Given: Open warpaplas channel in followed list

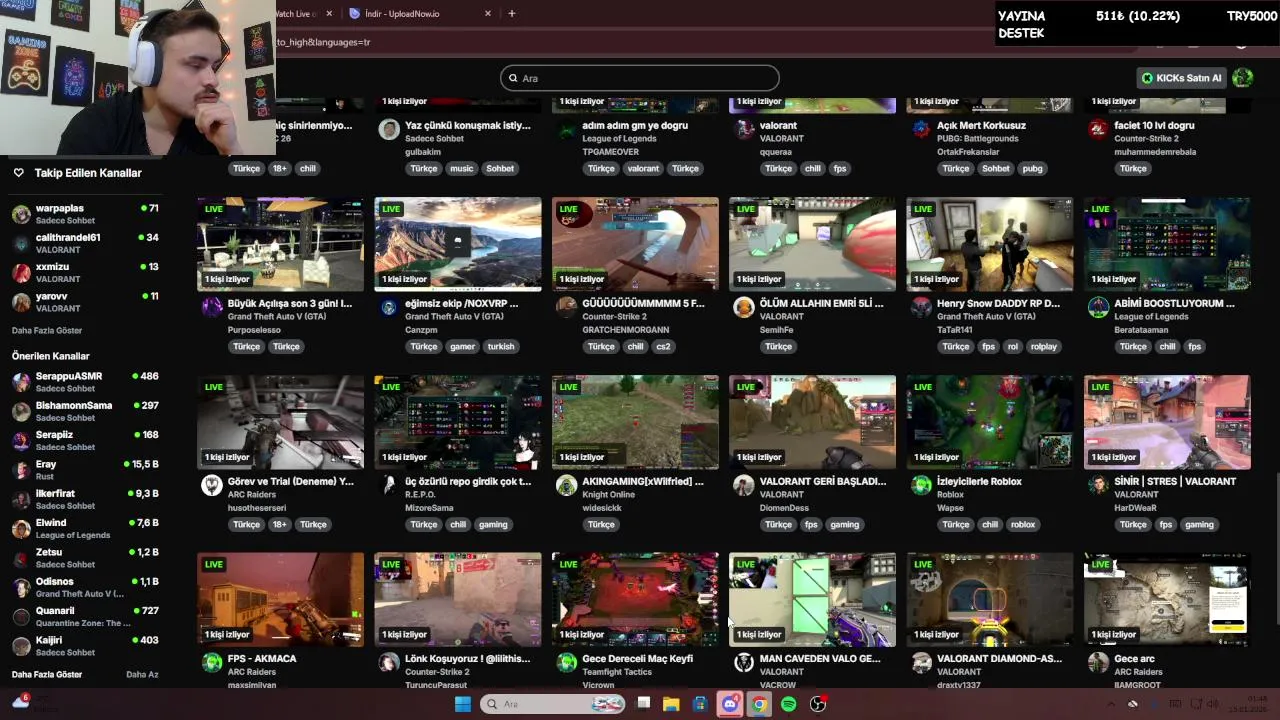Looking at the screenshot, I should [85, 214].
